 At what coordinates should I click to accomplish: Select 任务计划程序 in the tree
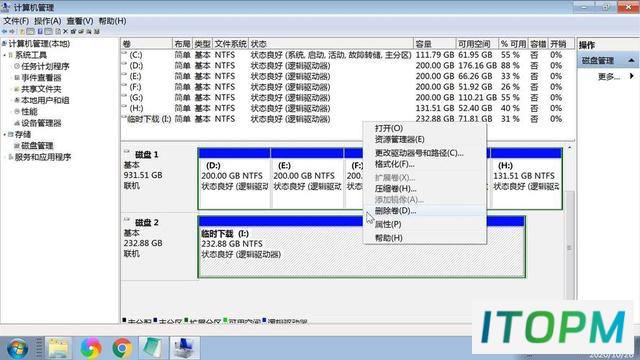tap(45, 67)
